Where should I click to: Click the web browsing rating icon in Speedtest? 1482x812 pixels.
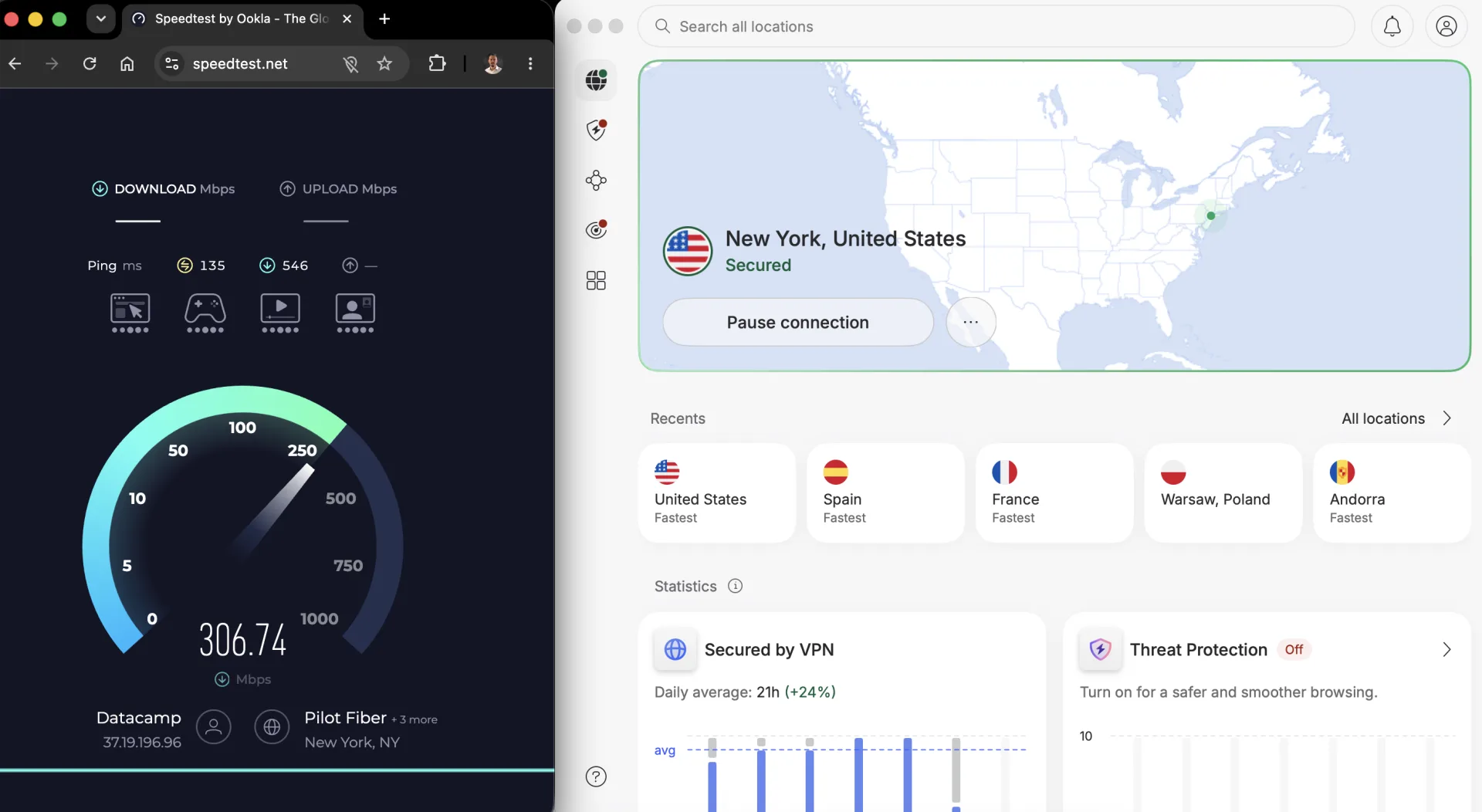(x=130, y=313)
